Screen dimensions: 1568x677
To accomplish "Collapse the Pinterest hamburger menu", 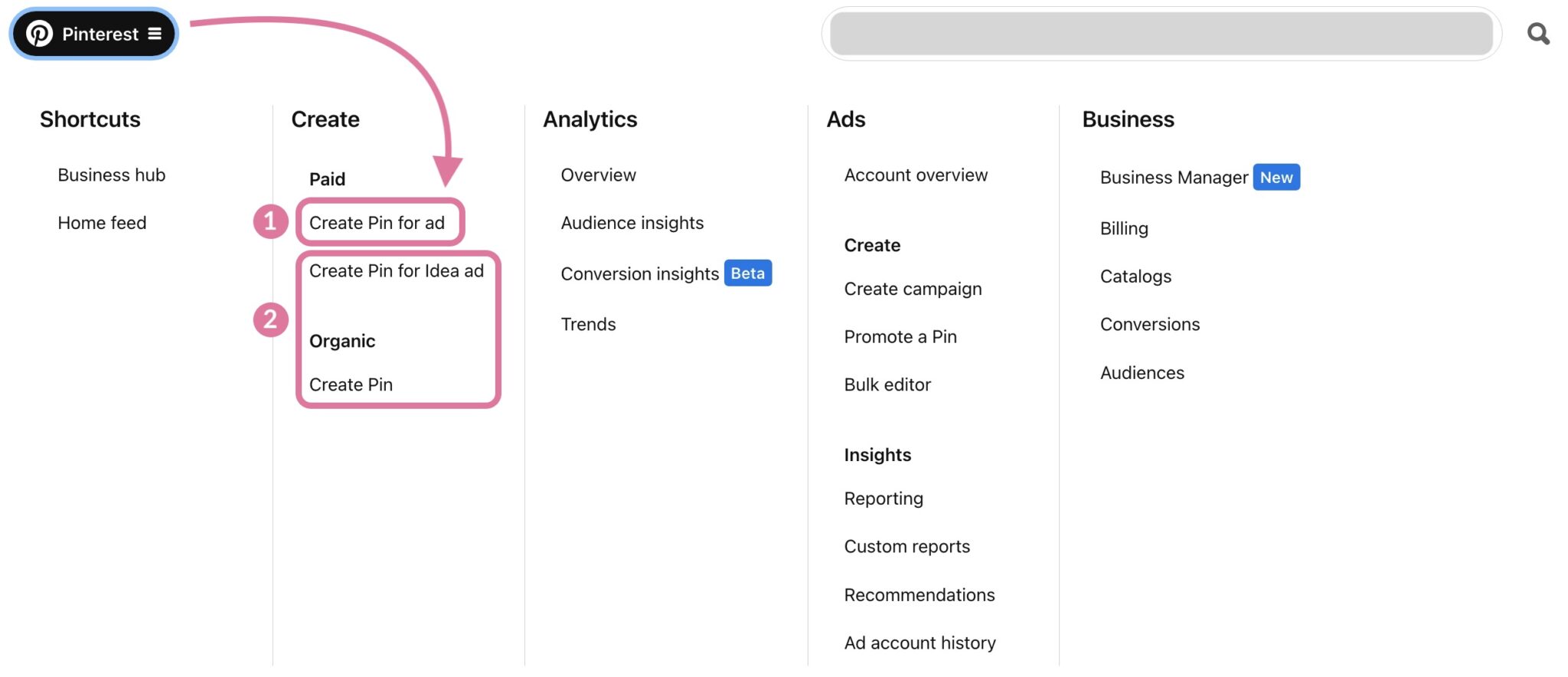I will (155, 34).
